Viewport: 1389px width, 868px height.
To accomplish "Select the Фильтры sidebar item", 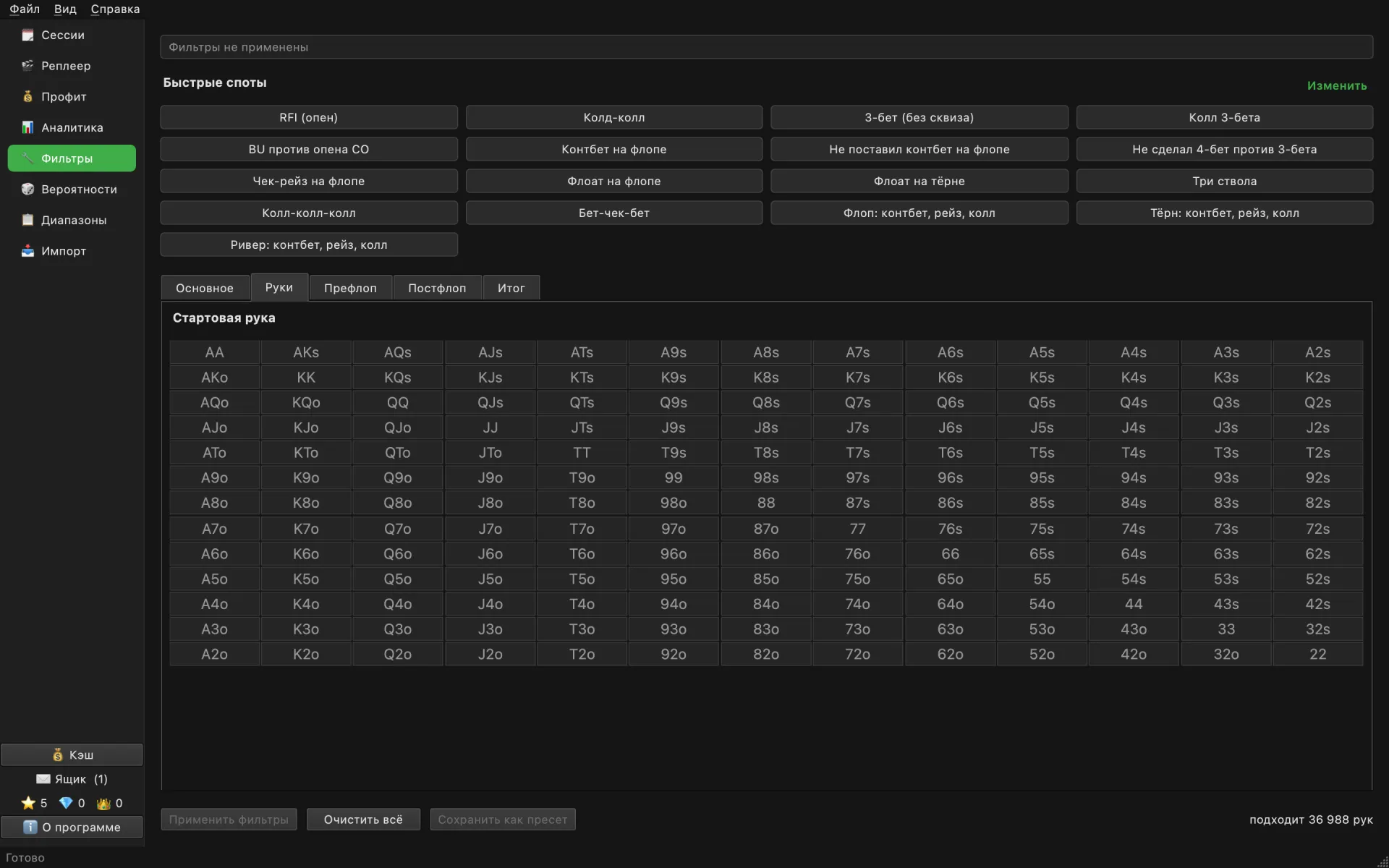I will [72, 158].
